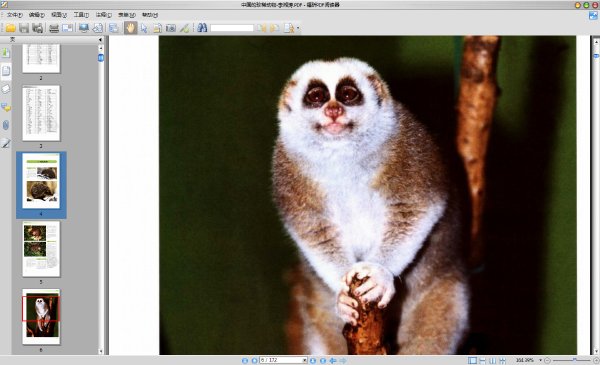Screen dimensions: 600x365
Task: Open the sixth menu in menu bar
Action: pyautogui.click(x=127, y=15)
